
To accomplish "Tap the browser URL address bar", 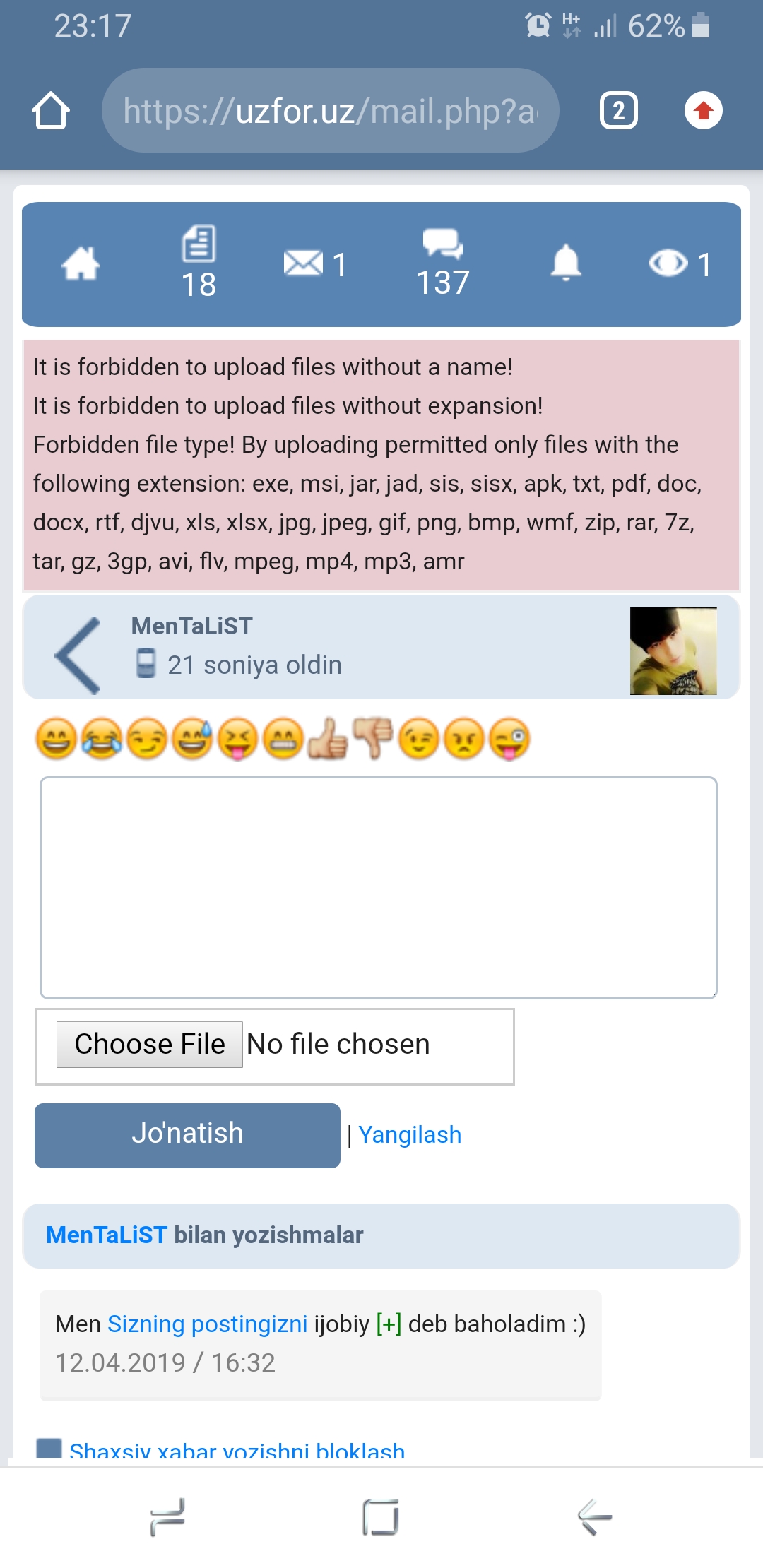I will (x=330, y=111).
